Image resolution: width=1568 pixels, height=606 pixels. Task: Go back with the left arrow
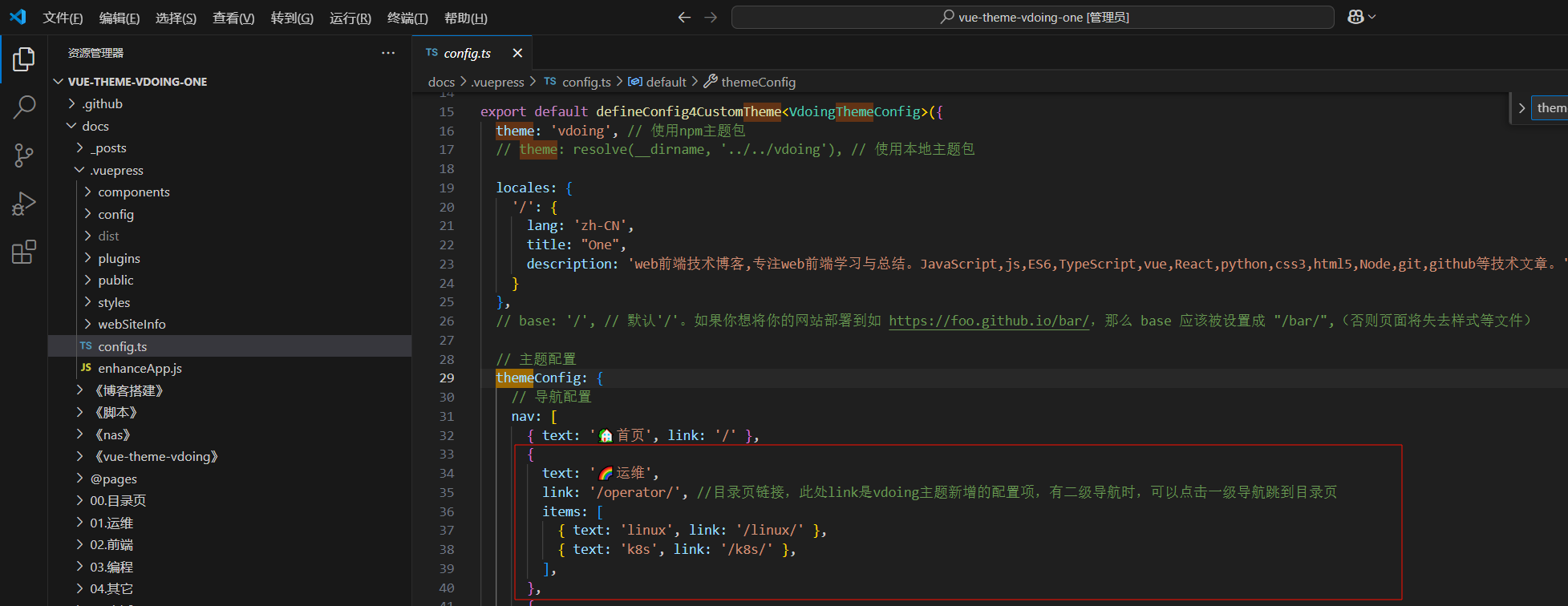pyautogui.click(x=684, y=17)
